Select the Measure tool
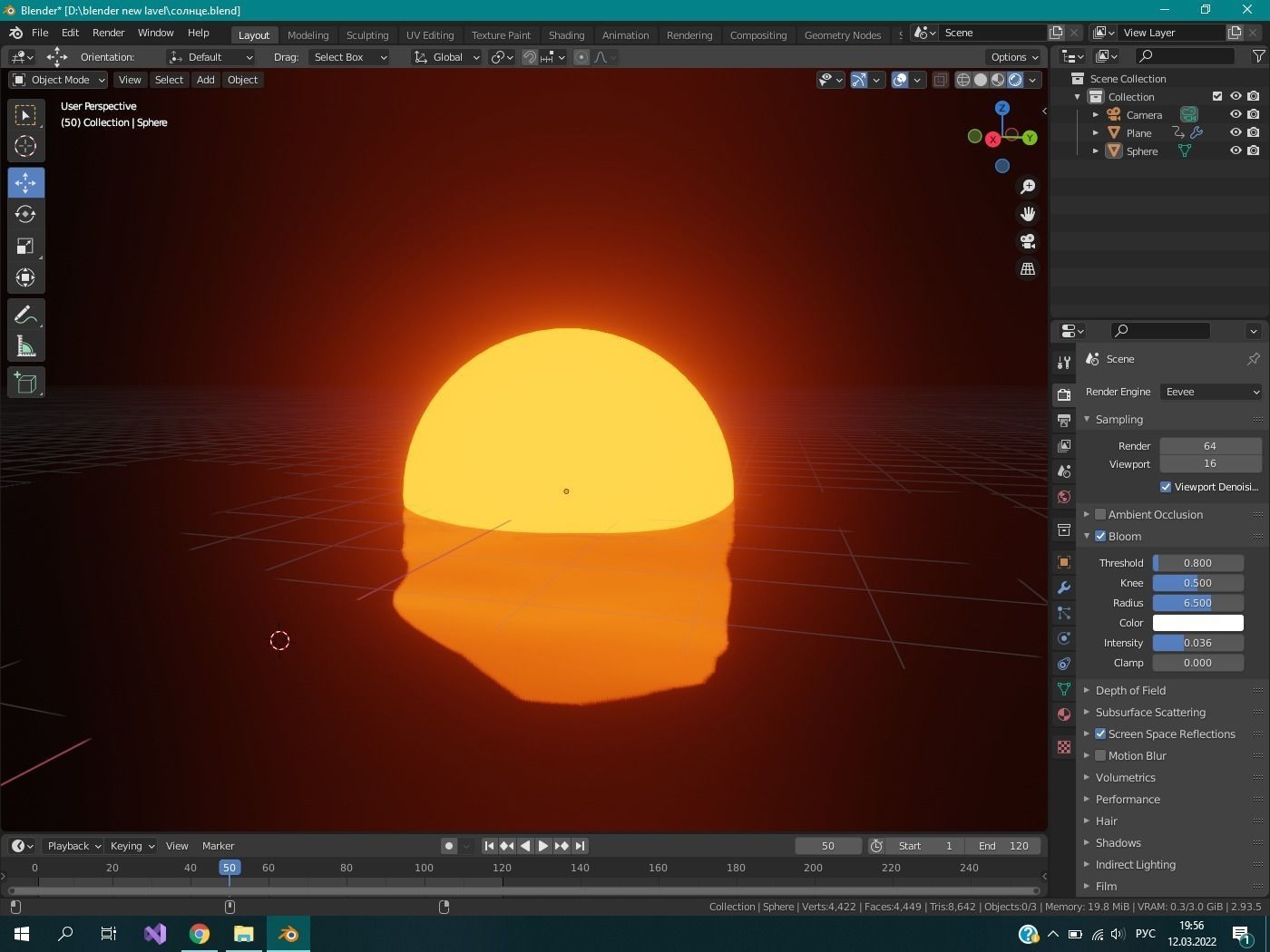Viewport: 1270px width, 952px height. [25, 345]
